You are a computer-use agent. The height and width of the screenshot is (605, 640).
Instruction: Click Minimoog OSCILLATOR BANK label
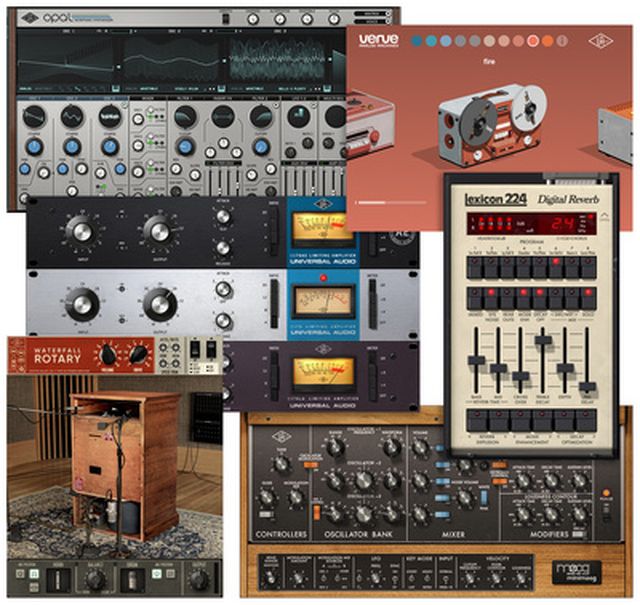[358, 534]
